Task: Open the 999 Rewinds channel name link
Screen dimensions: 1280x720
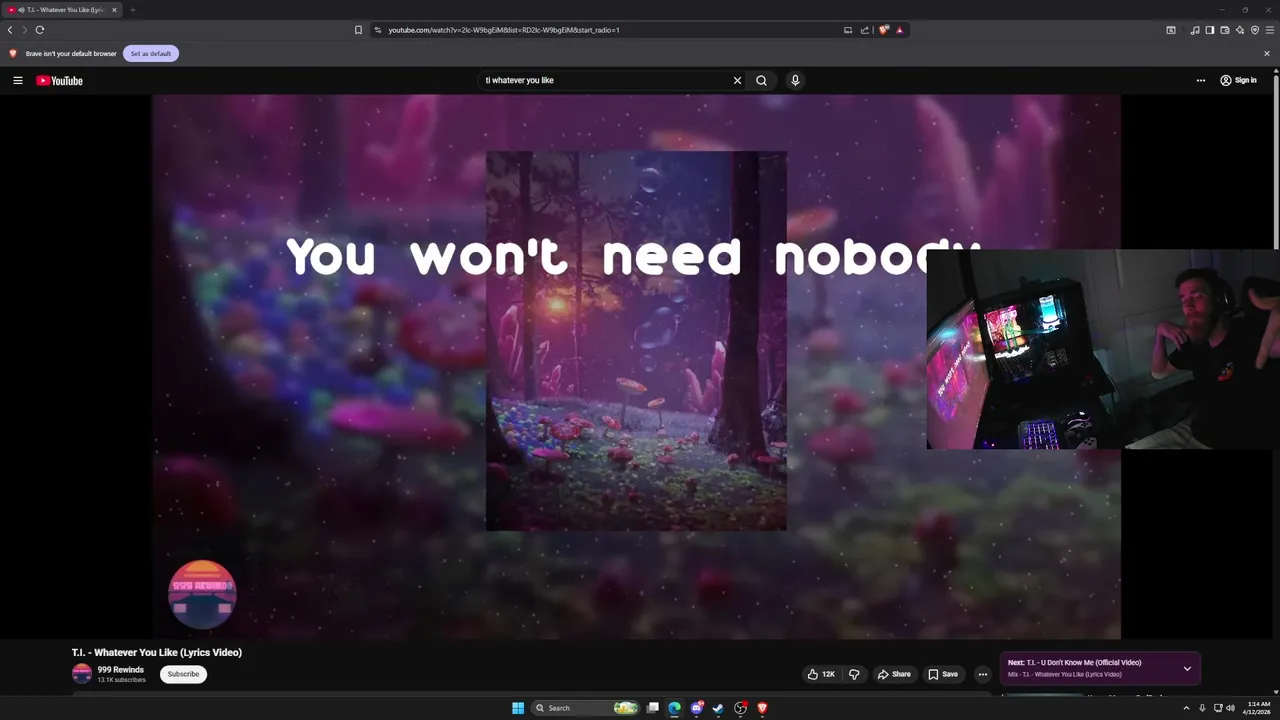Action: [x=121, y=669]
